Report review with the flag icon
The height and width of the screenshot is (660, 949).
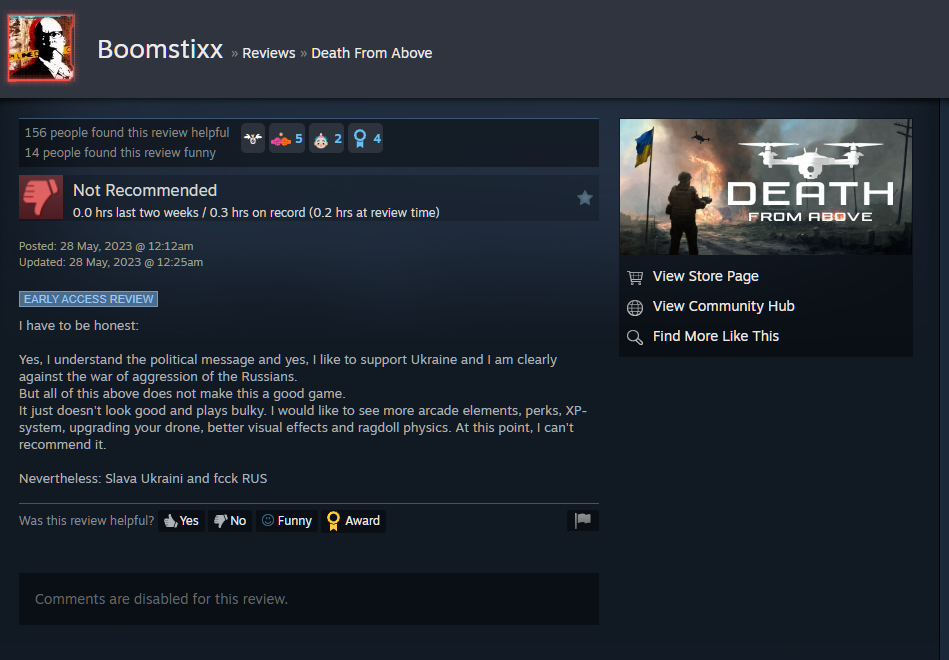point(583,520)
